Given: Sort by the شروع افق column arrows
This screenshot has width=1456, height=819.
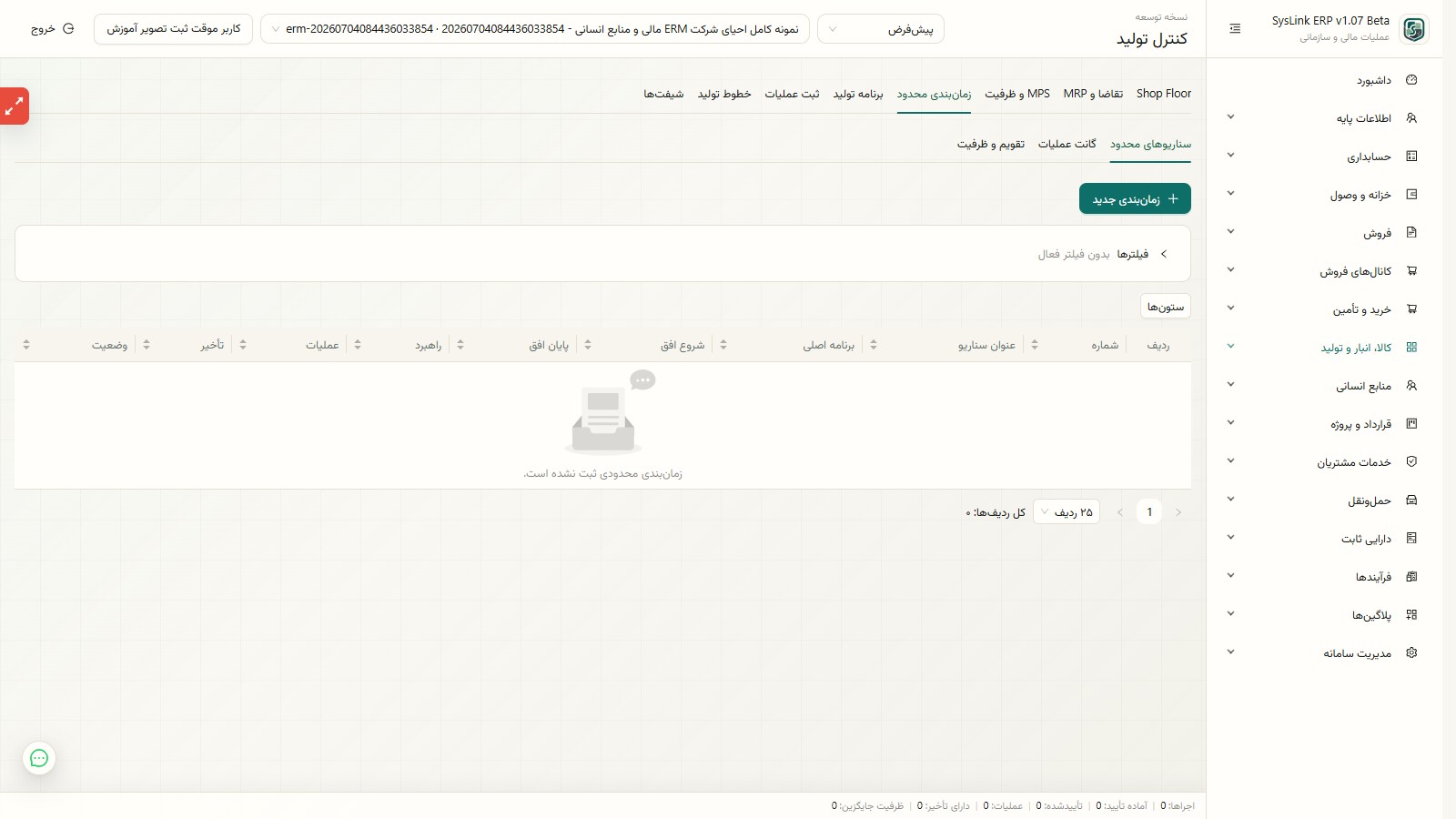Looking at the screenshot, I should (588, 345).
